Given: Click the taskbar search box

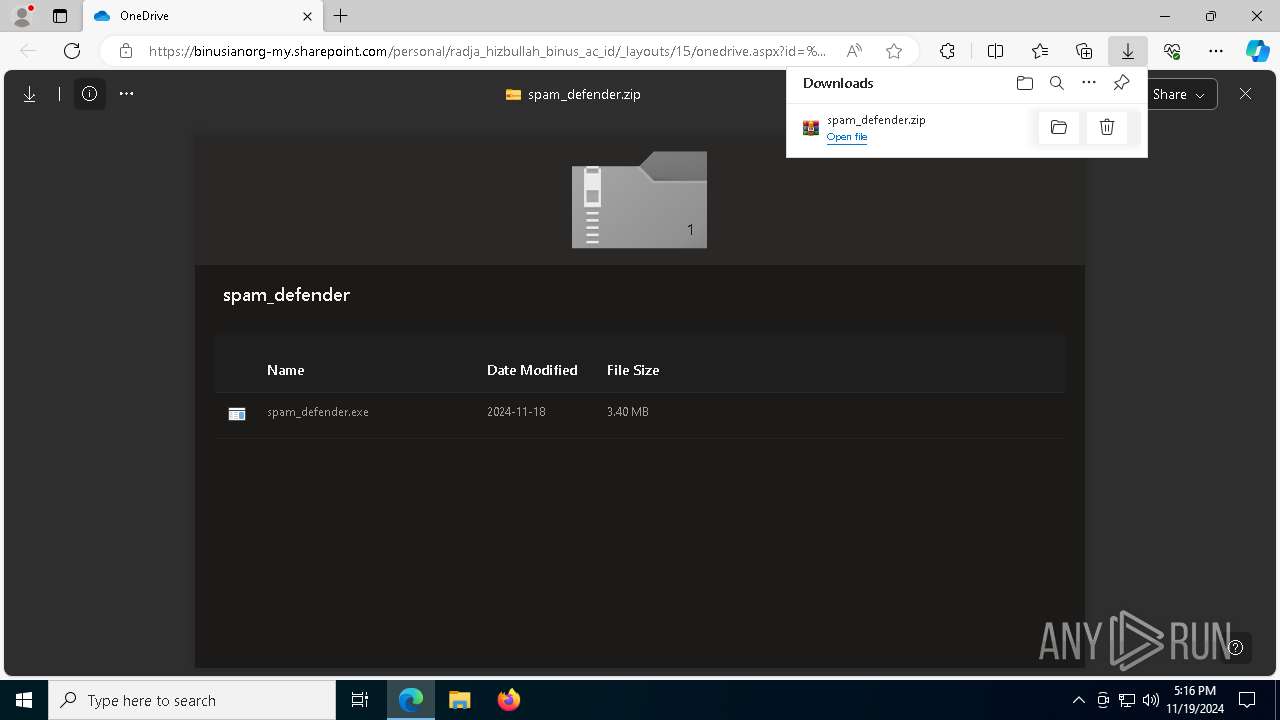Looking at the screenshot, I should click(192, 700).
